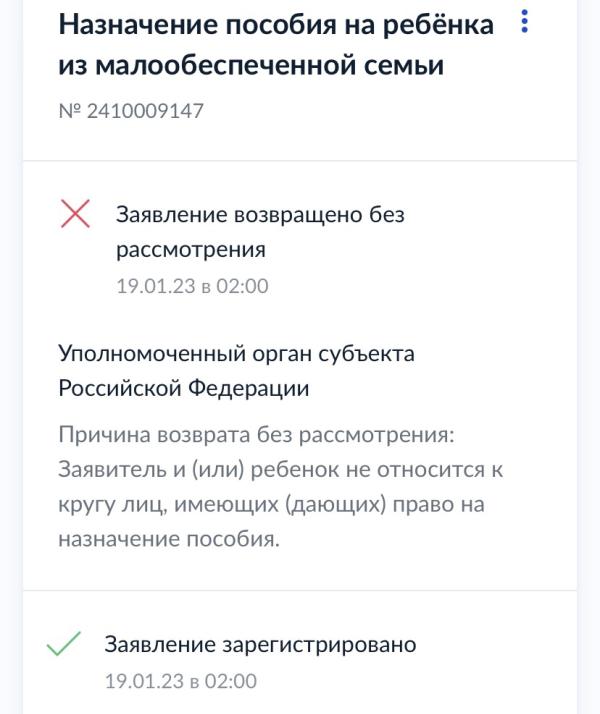
Task: Tap the title line 'из малообеспеченной семьи'
Action: pos(251,65)
